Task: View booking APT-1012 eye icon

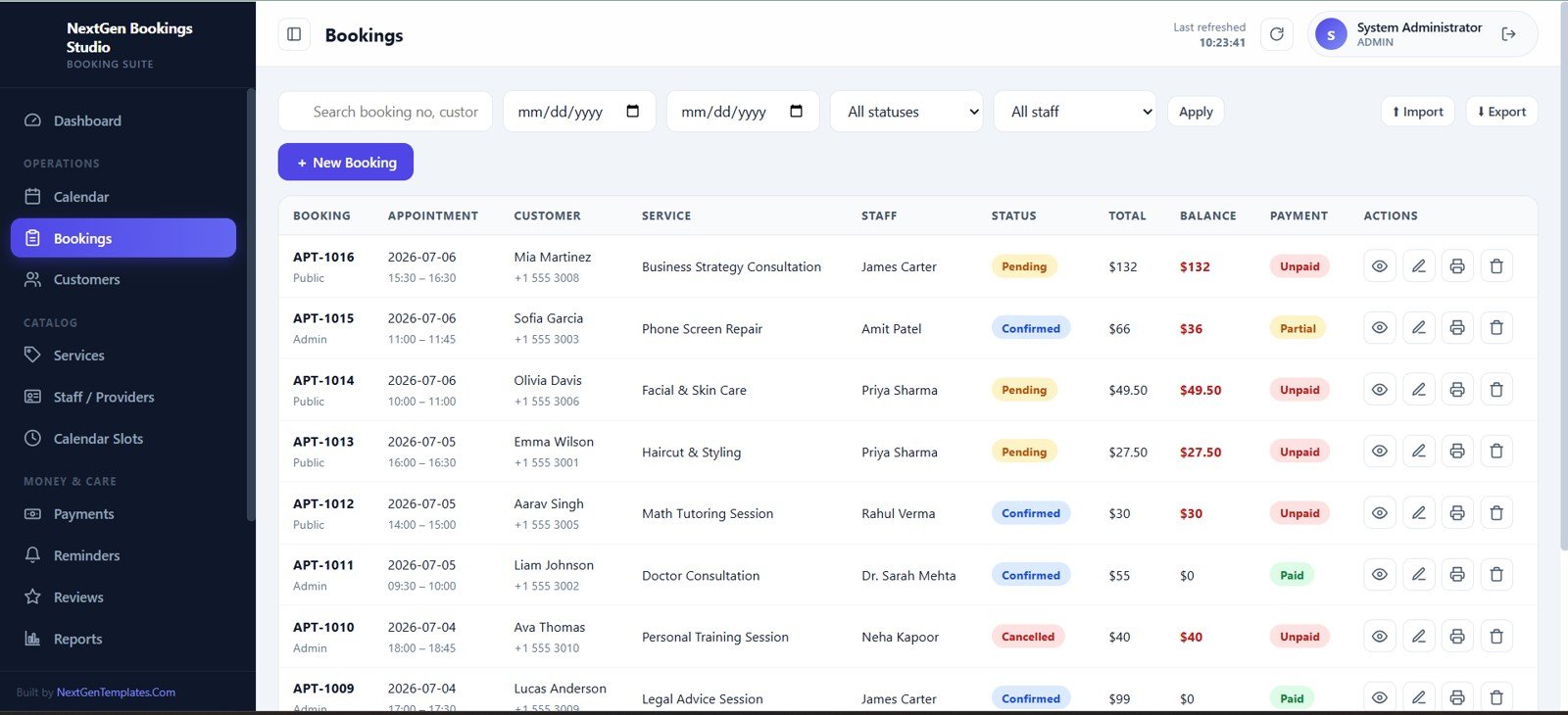Action: tap(1379, 513)
